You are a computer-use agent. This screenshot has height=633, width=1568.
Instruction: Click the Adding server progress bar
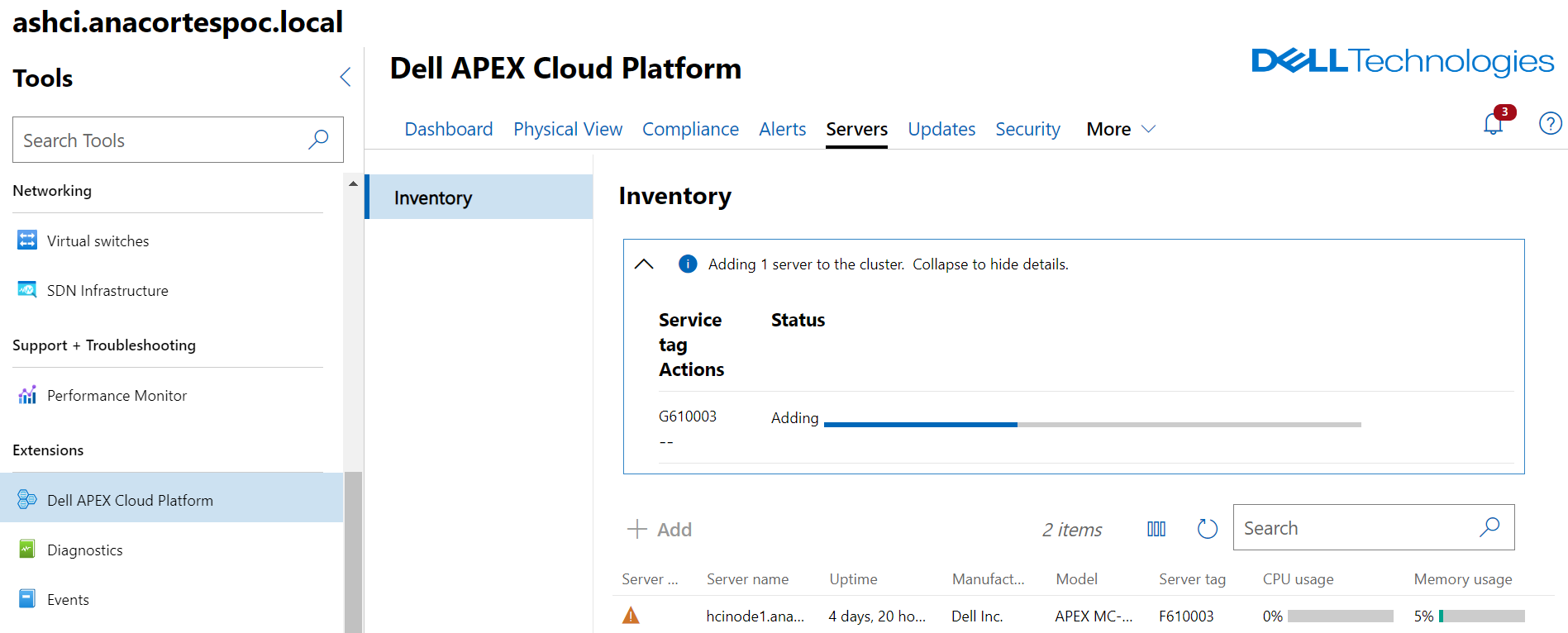(x=1091, y=425)
